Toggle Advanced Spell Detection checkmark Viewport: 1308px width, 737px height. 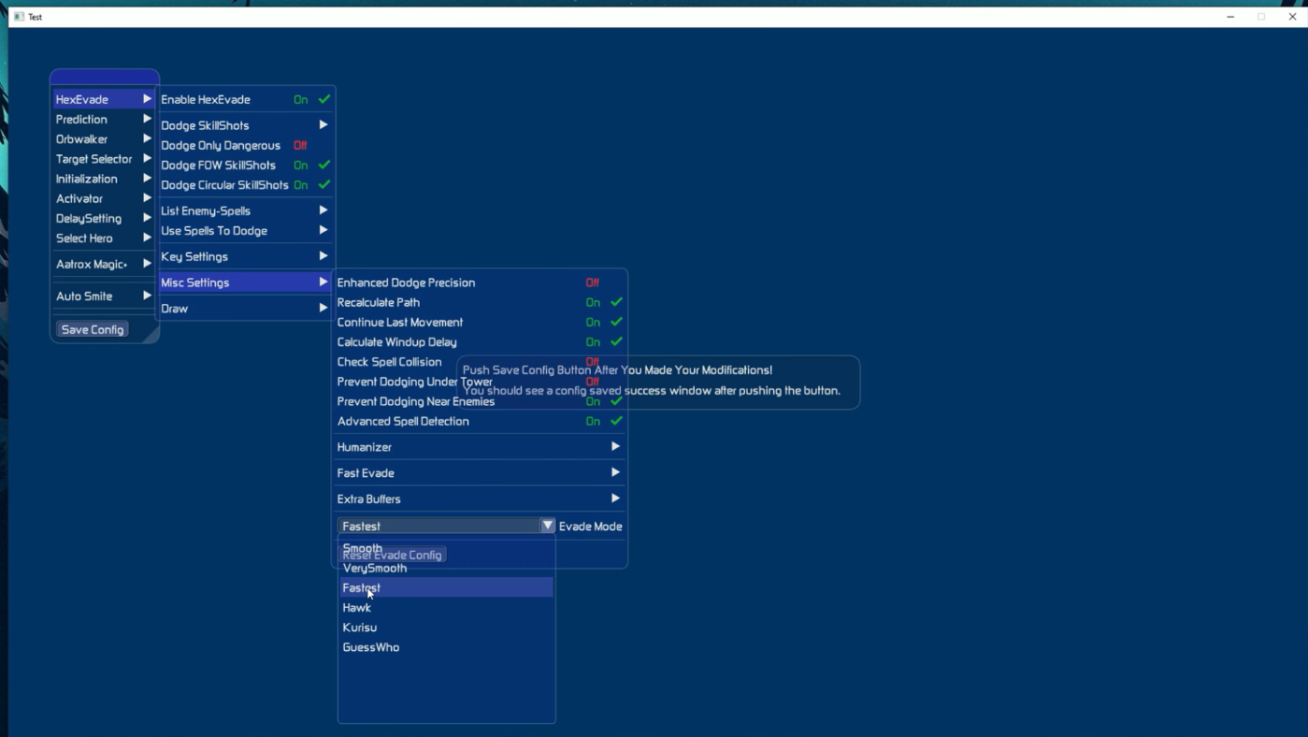(x=616, y=421)
